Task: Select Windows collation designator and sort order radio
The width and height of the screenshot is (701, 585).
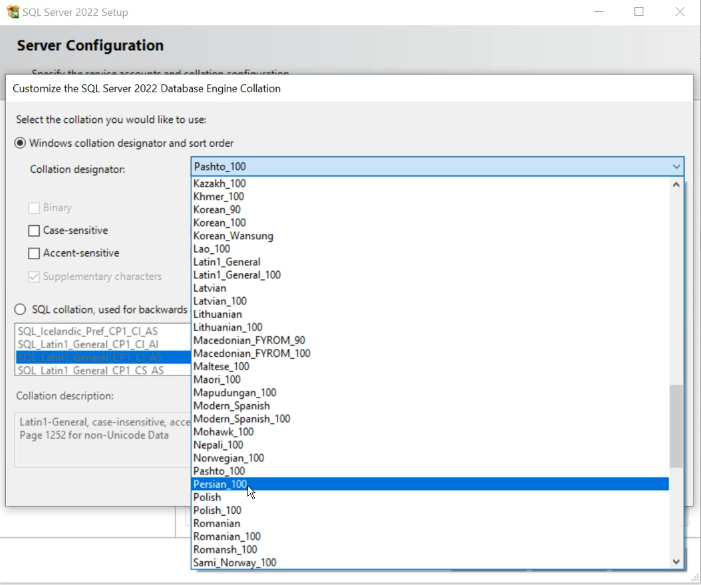Action: click(x=20, y=143)
